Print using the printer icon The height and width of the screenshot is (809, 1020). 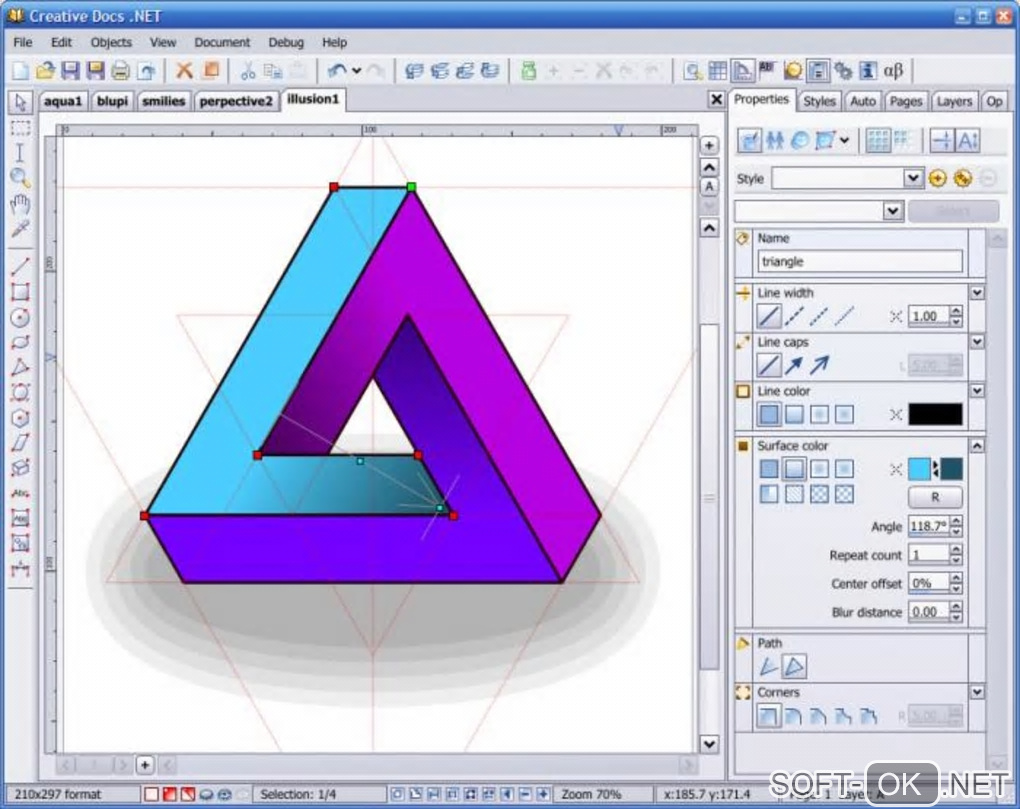(x=120, y=70)
